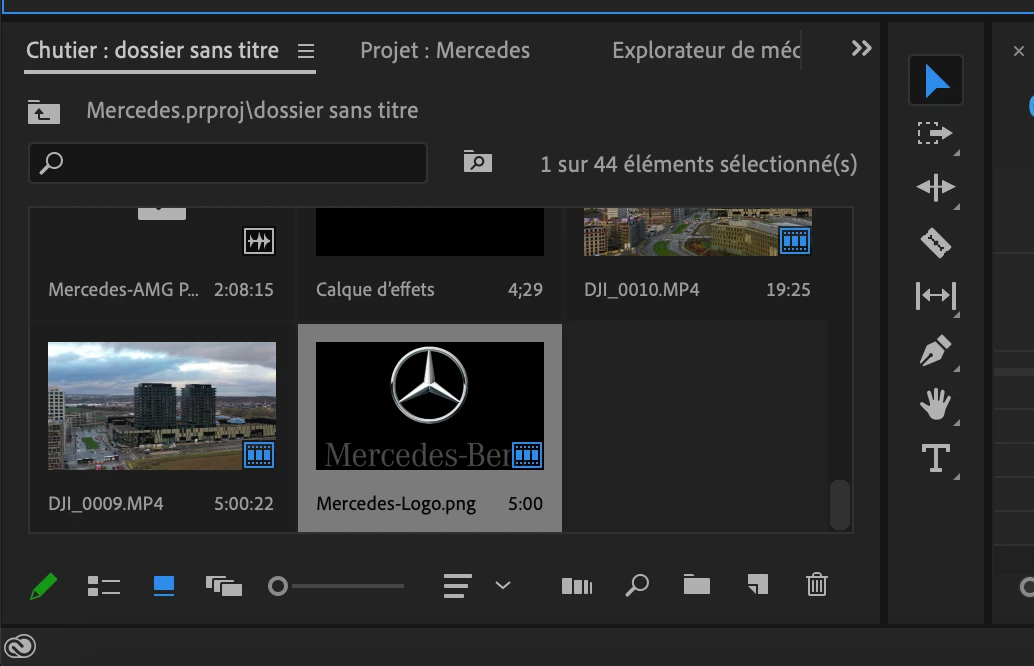Expand hidden panel tabs with double chevron

pyautogui.click(x=861, y=49)
